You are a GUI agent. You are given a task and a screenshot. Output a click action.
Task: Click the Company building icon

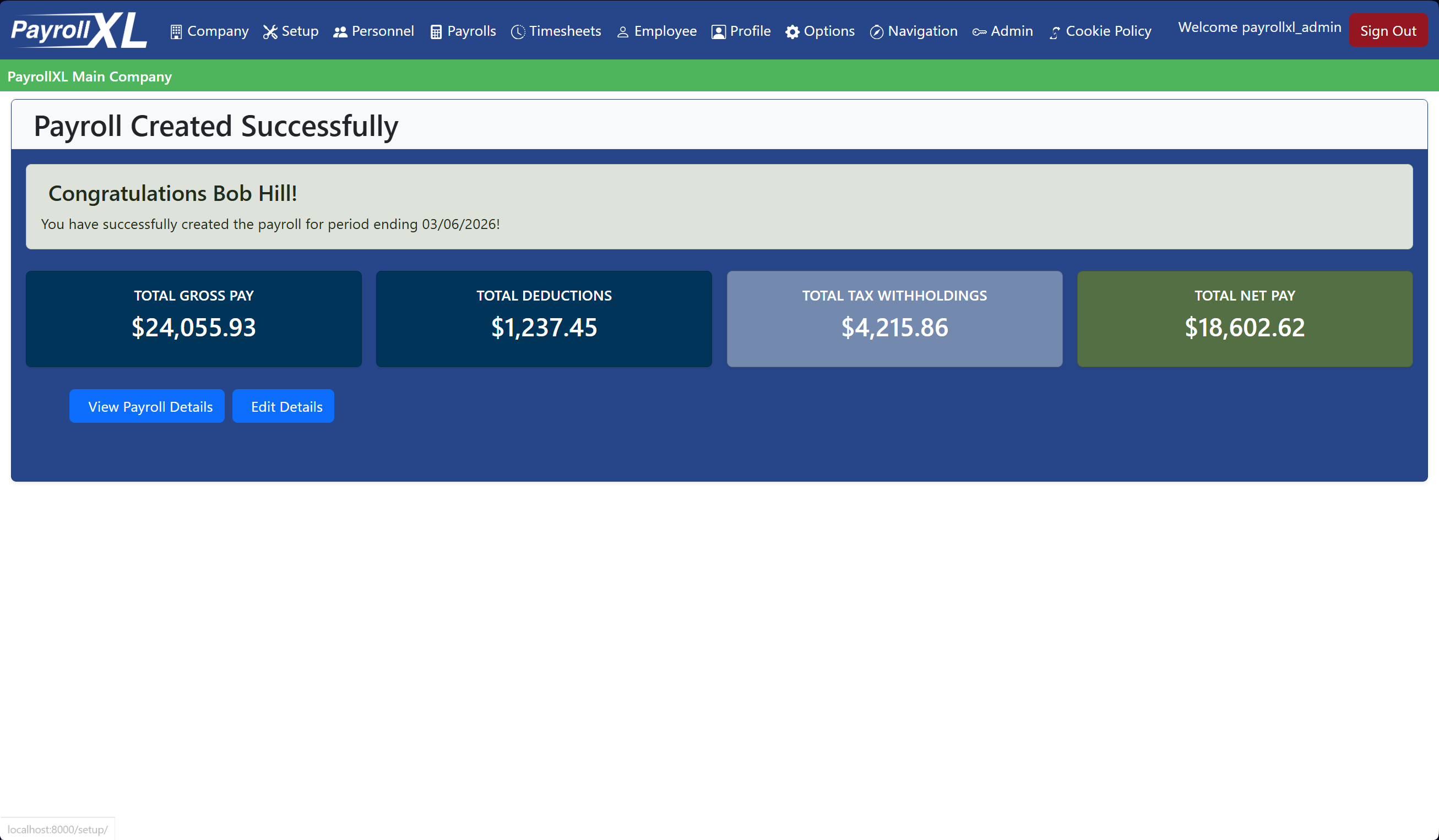point(176,32)
